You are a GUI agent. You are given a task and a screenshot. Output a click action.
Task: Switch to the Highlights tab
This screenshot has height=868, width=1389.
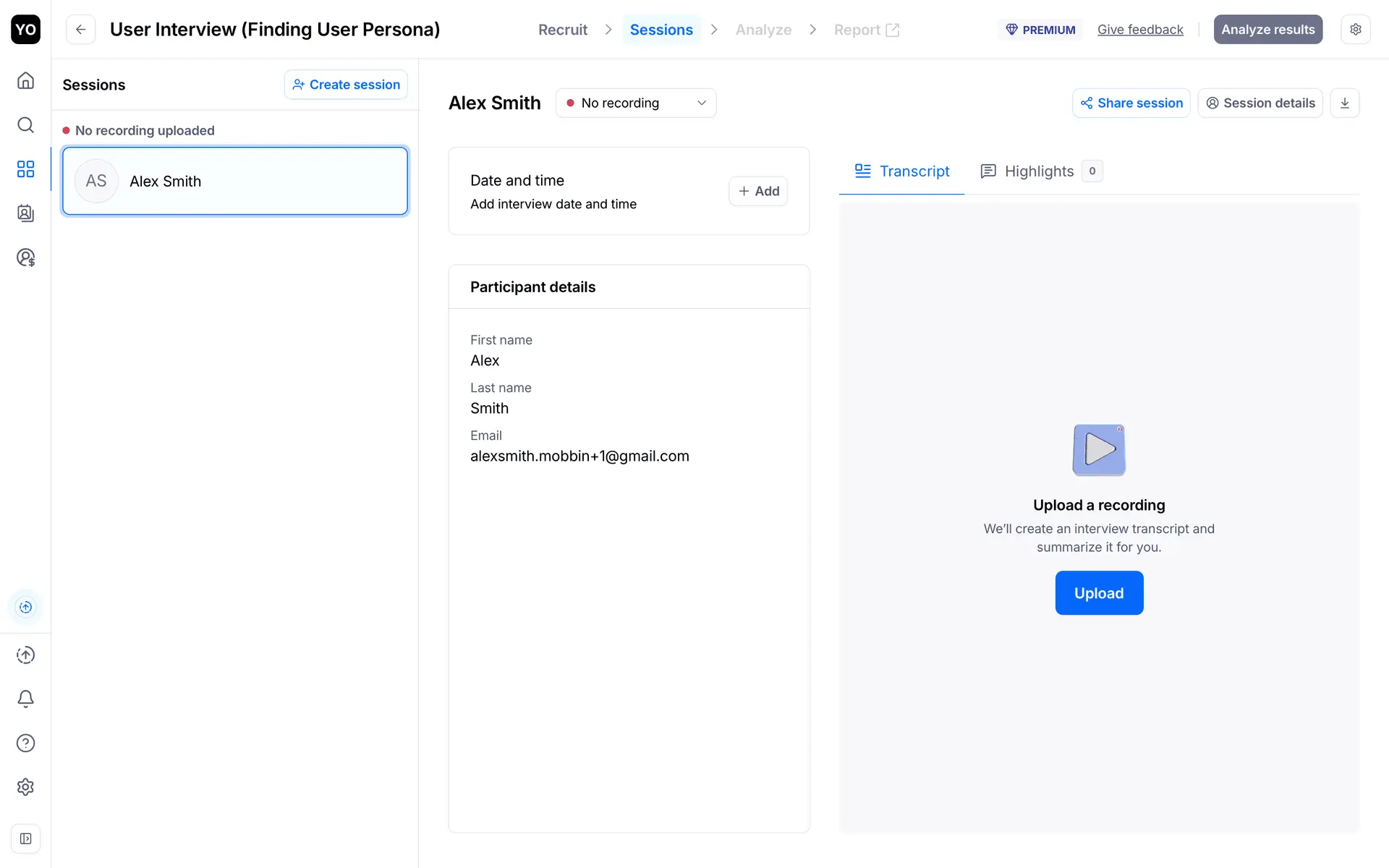click(1040, 171)
